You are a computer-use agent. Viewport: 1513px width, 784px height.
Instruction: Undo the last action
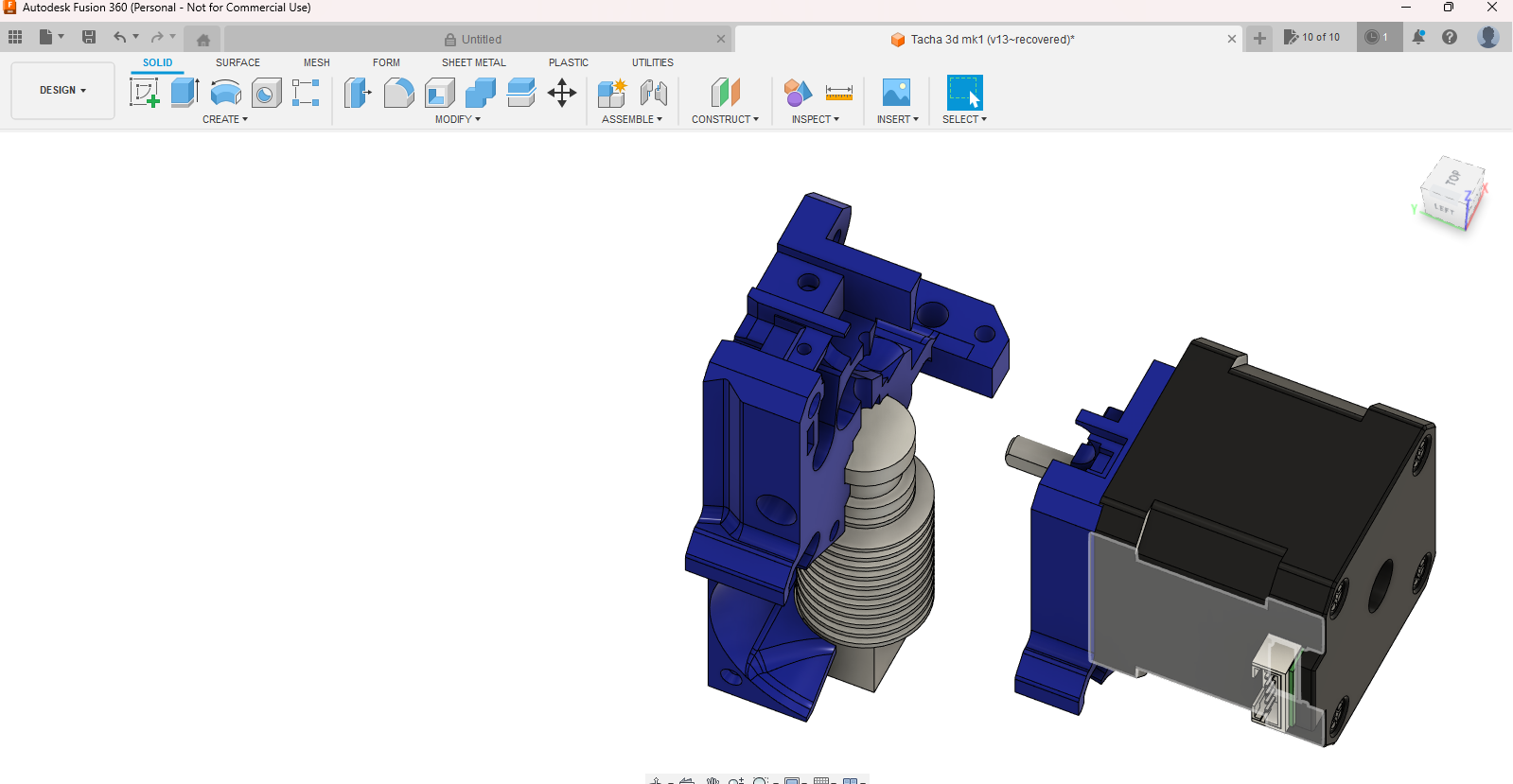[119, 37]
